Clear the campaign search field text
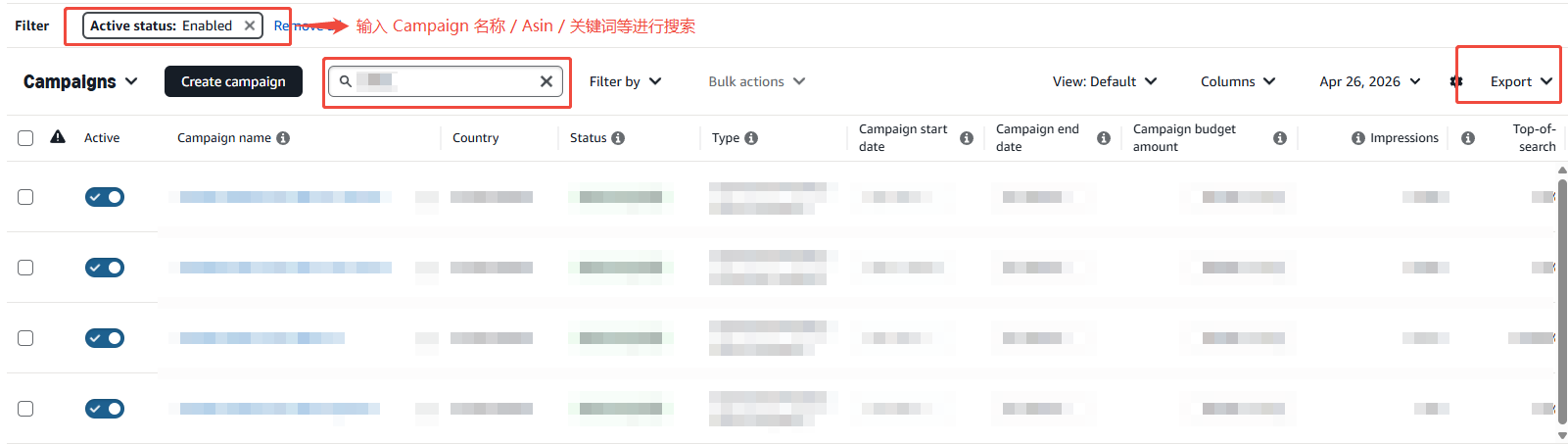Image resolution: width=1568 pixels, height=444 pixels. coord(546,81)
